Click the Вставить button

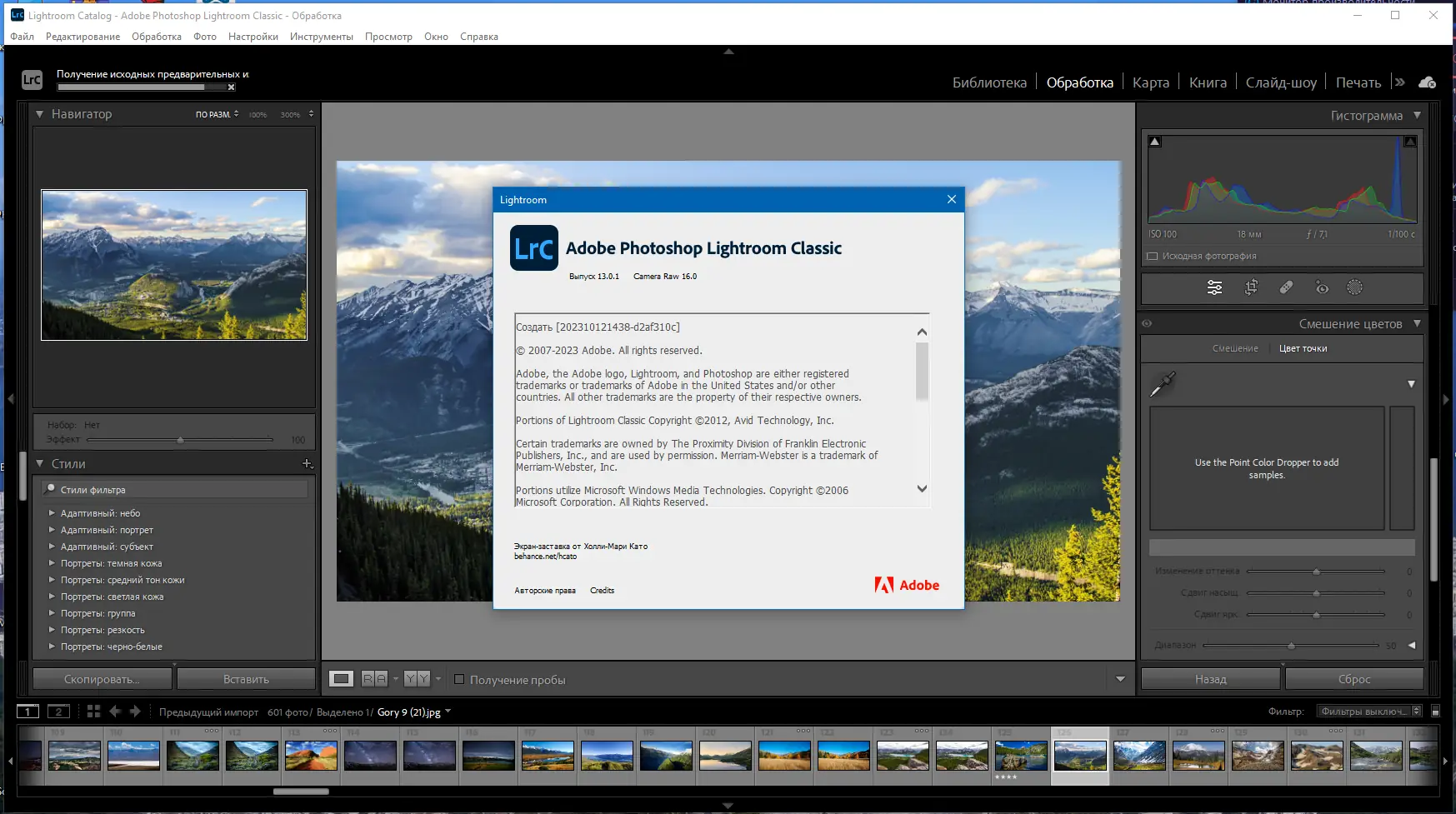(246, 679)
